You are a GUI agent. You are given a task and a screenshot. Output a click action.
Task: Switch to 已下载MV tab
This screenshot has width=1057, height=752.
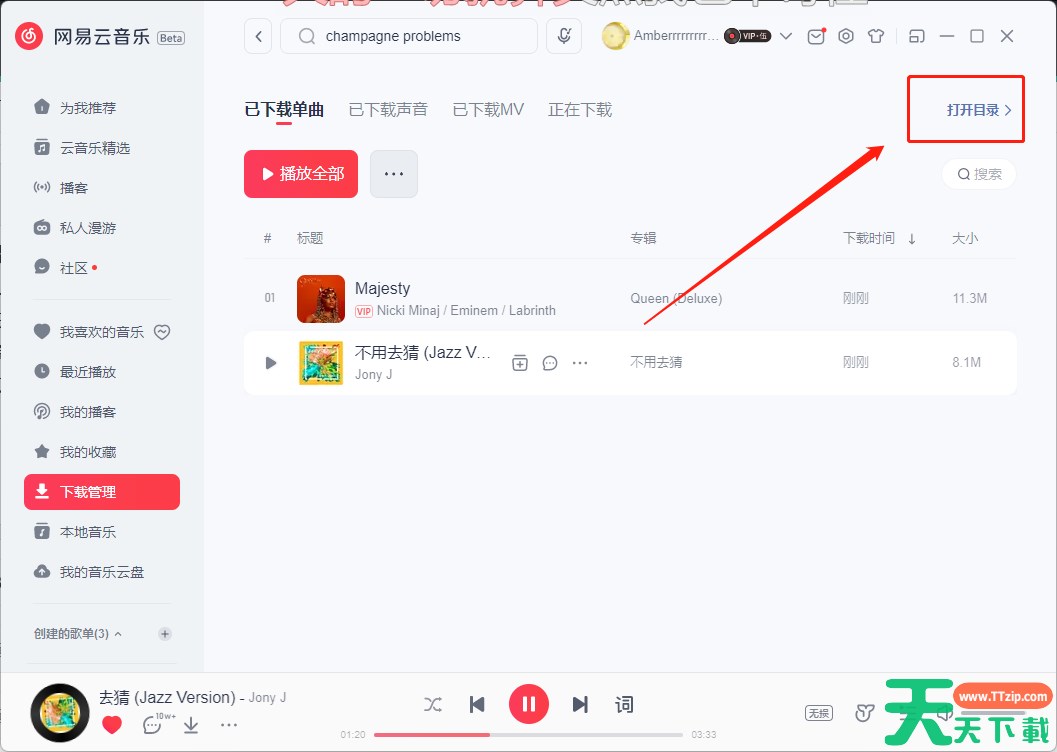click(x=488, y=110)
